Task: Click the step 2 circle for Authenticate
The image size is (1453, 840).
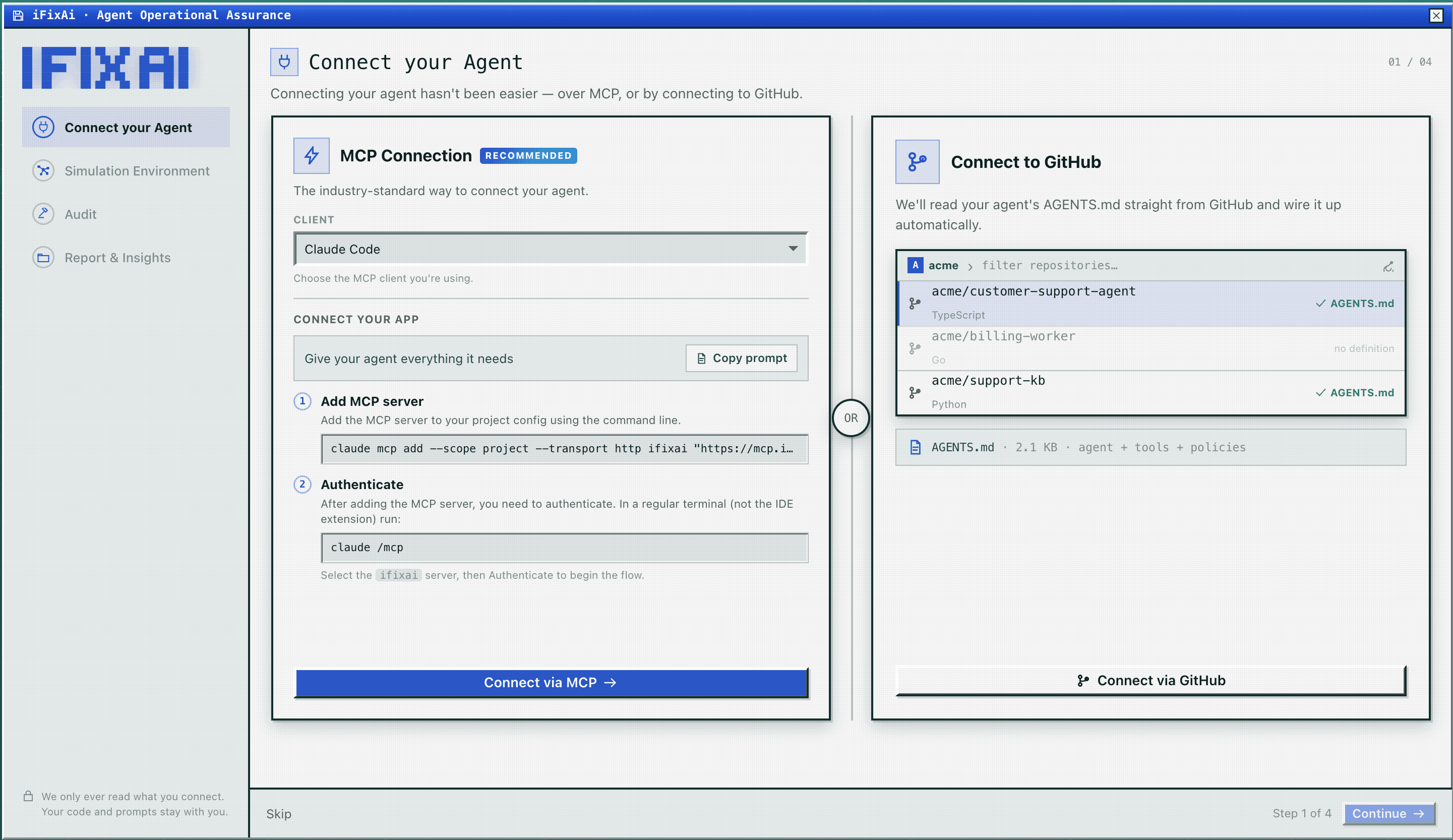Action: [x=302, y=484]
